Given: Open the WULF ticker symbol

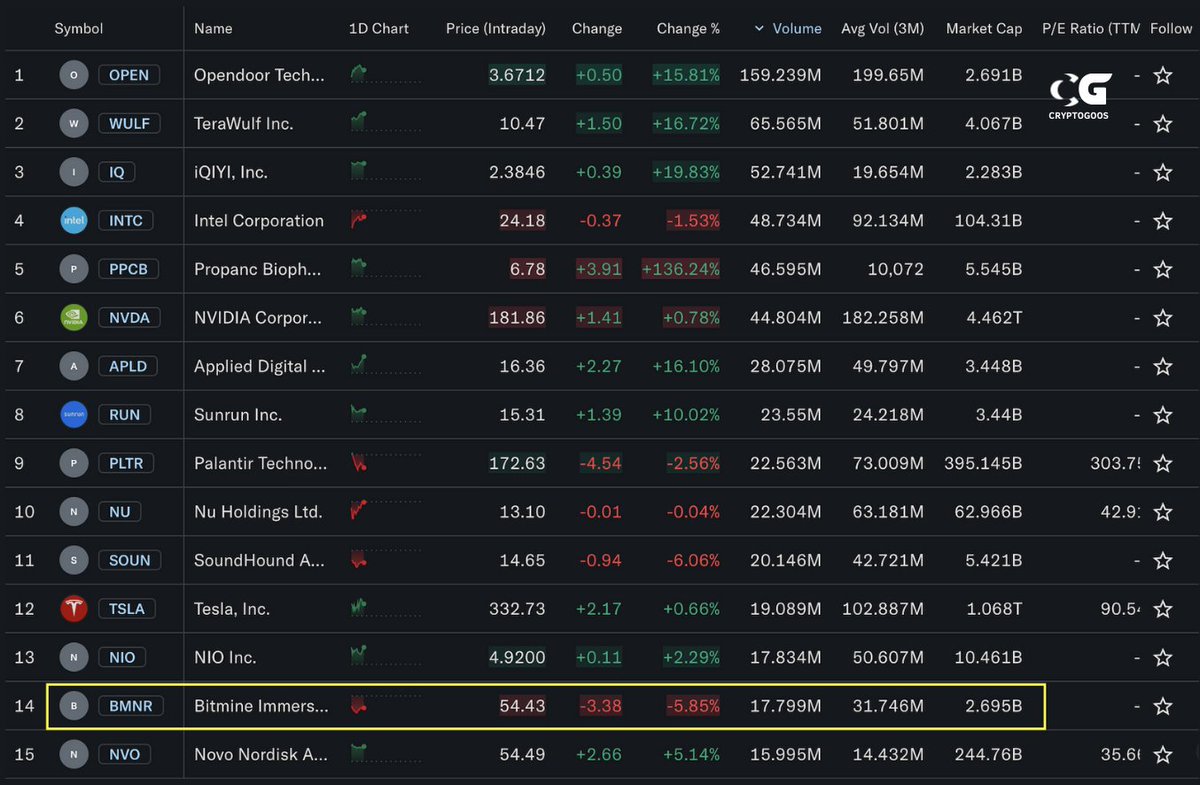Looking at the screenshot, I should [129, 124].
